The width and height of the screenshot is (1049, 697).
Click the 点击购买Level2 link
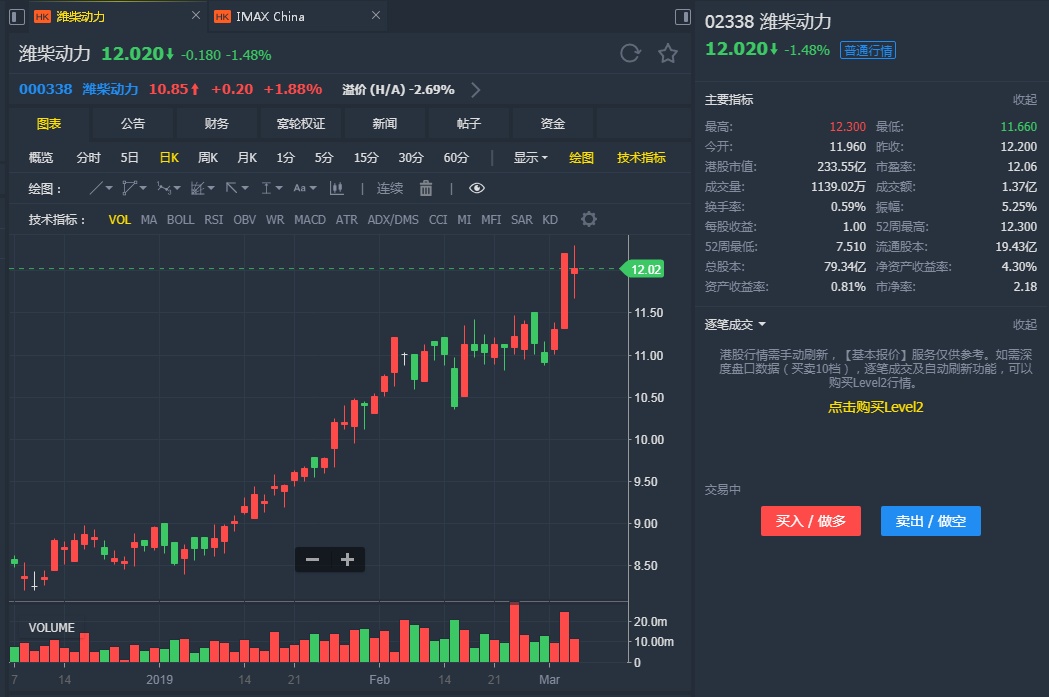pos(875,407)
